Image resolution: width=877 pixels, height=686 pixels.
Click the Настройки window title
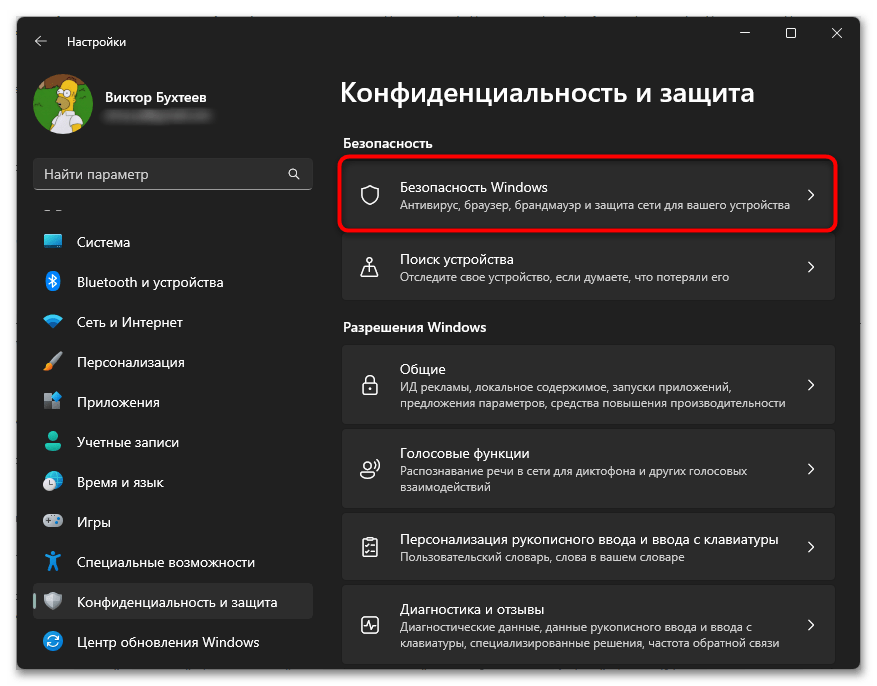click(x=96, y=42)
